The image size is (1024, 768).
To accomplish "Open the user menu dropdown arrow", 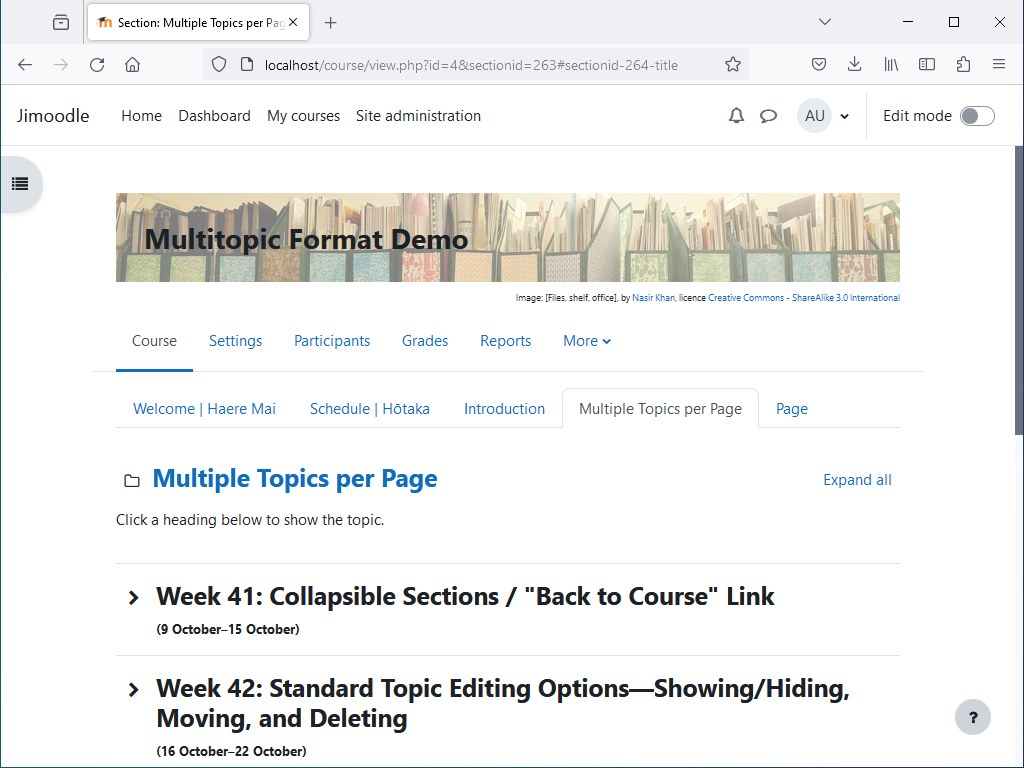I will click(x=844, y=116).
